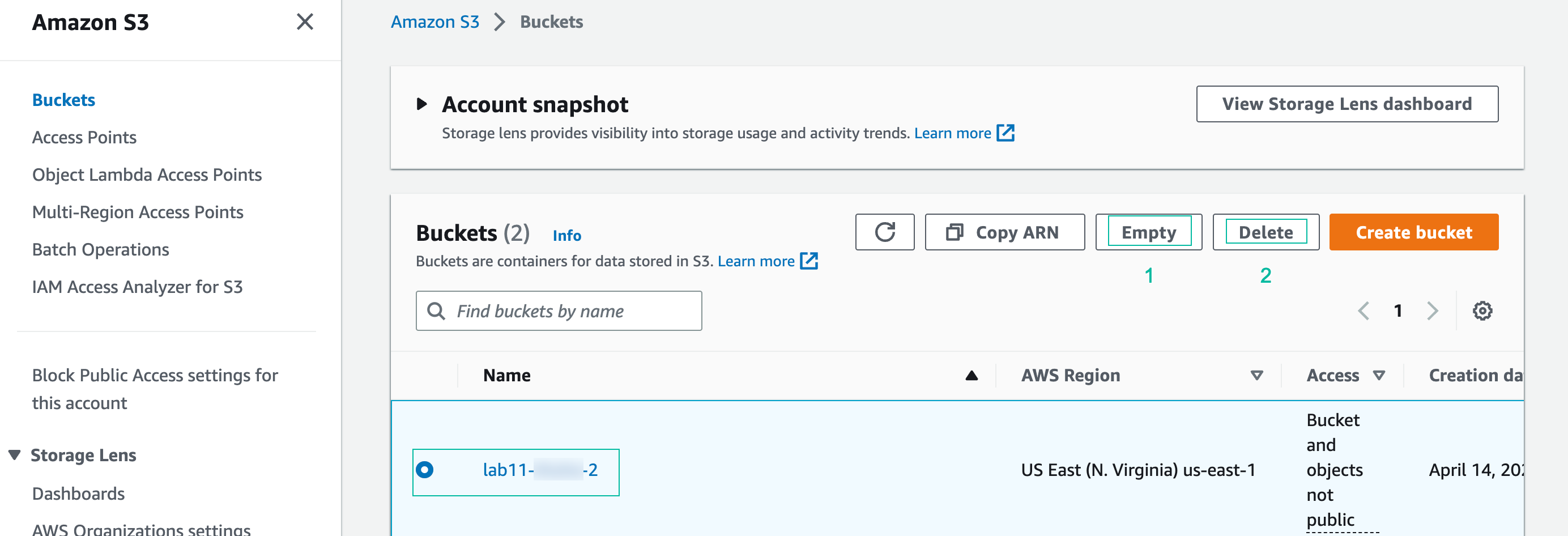Click the Copy ARN button

click(x=1004, y=232)
